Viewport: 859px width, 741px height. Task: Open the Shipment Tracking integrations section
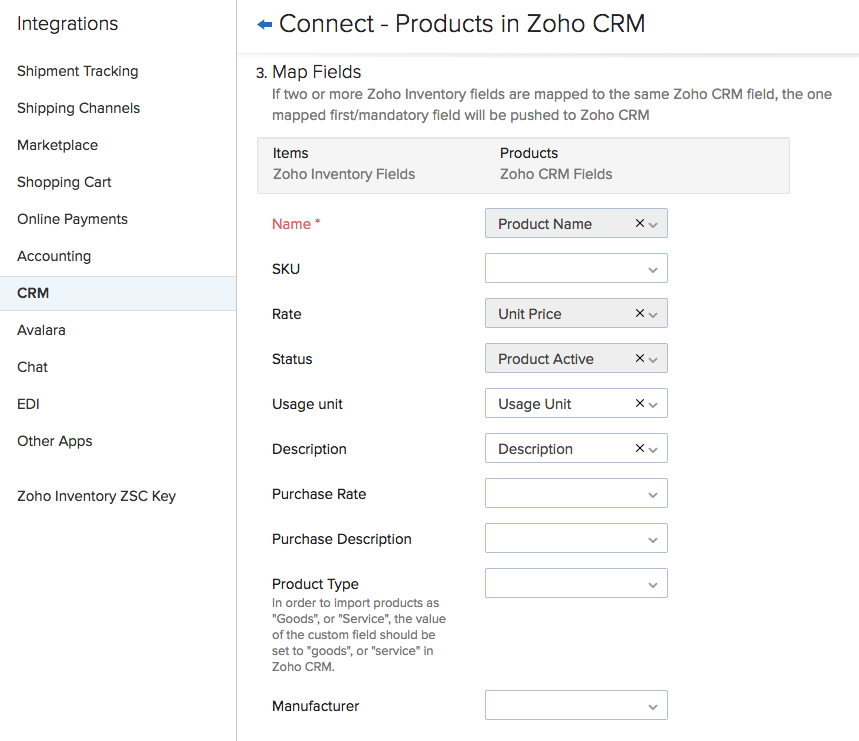tap(78, 71)
